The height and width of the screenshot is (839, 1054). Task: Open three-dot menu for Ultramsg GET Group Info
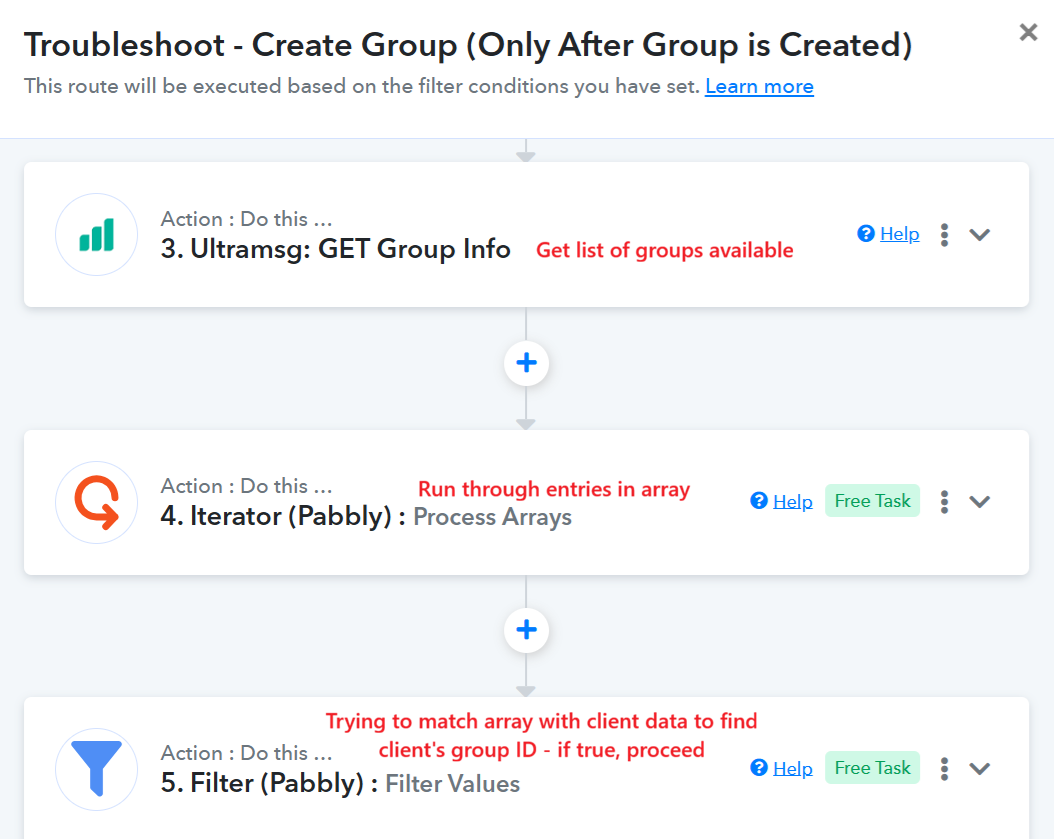(x=944, y=235)
